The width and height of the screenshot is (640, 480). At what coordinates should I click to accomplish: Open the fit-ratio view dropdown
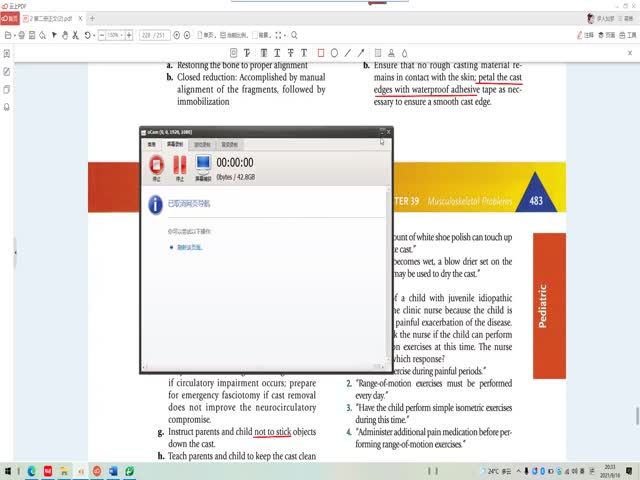[234, 36]
